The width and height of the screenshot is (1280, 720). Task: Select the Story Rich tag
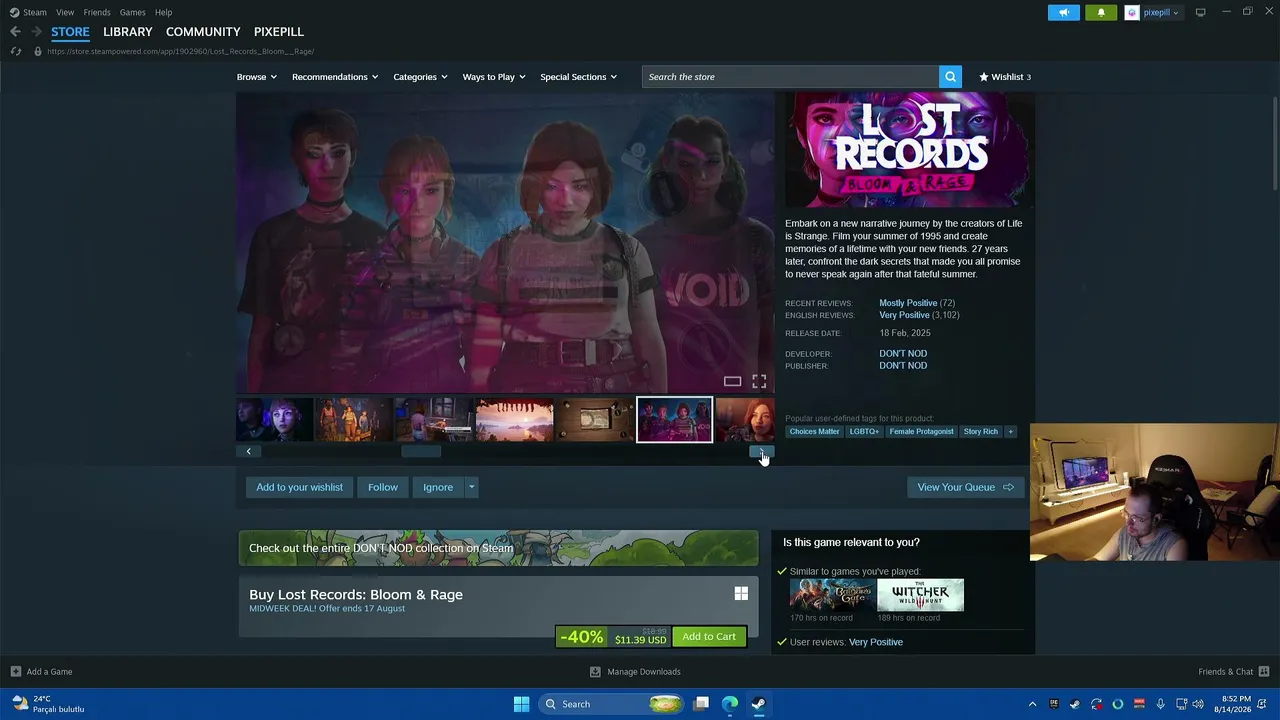[x=981, y=432]
